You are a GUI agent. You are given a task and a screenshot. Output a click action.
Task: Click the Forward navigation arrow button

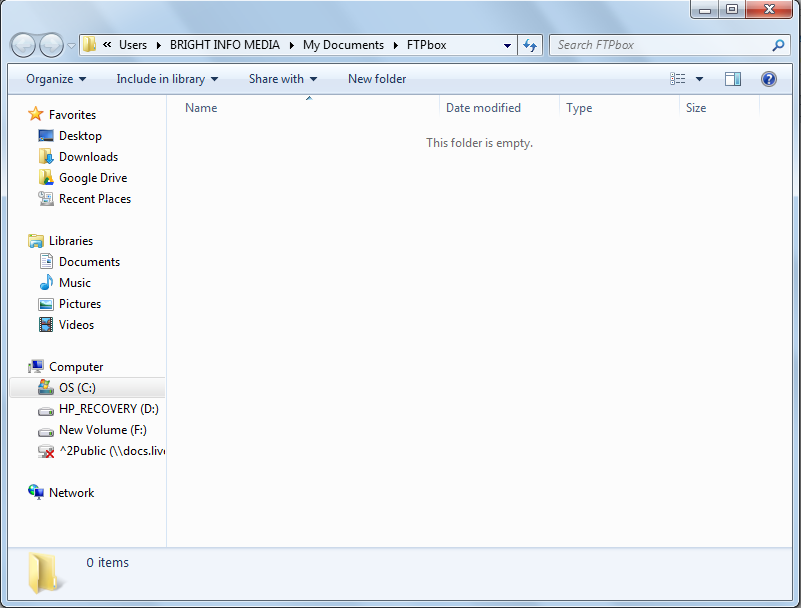[52, 45]
